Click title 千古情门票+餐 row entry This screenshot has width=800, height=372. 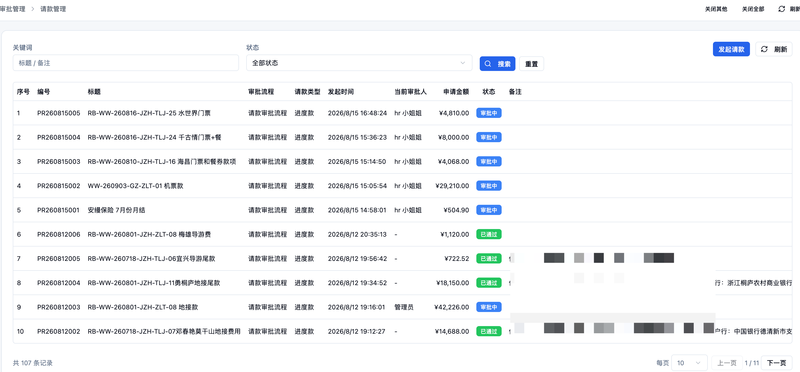click(x=154, y=137)
